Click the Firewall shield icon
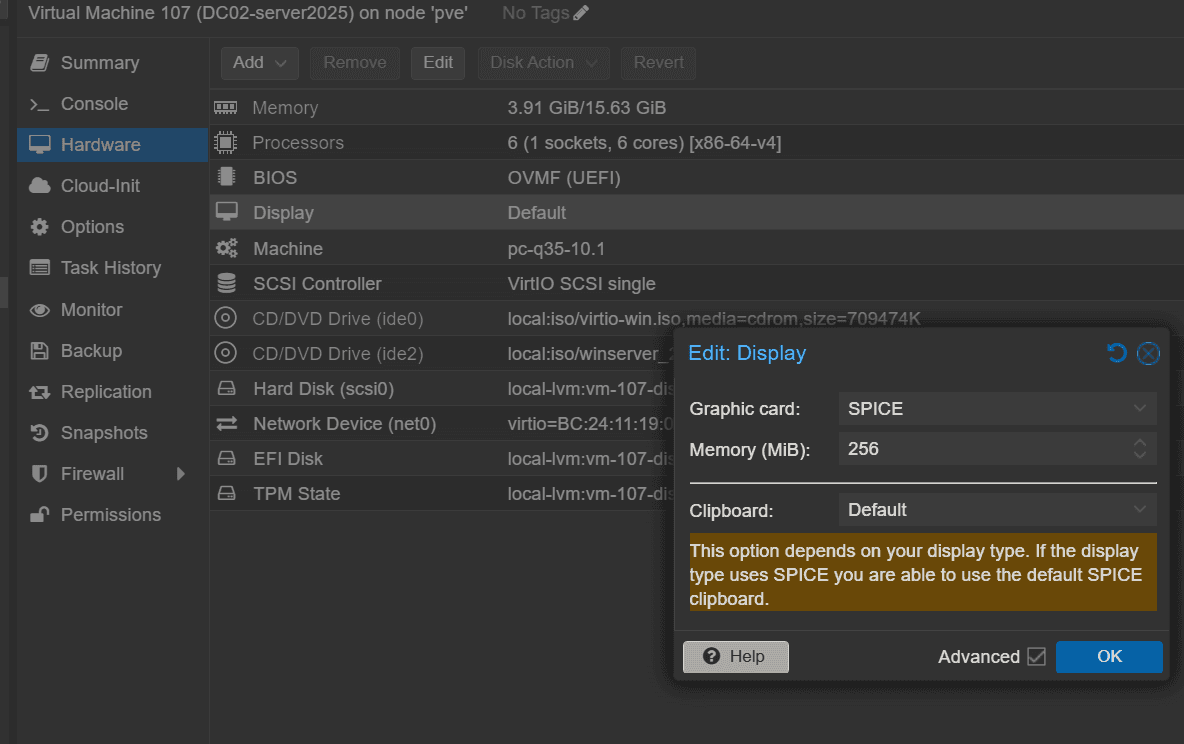Image resolution: width=1184 pixels, height=744 pixels. click(39, 474)
